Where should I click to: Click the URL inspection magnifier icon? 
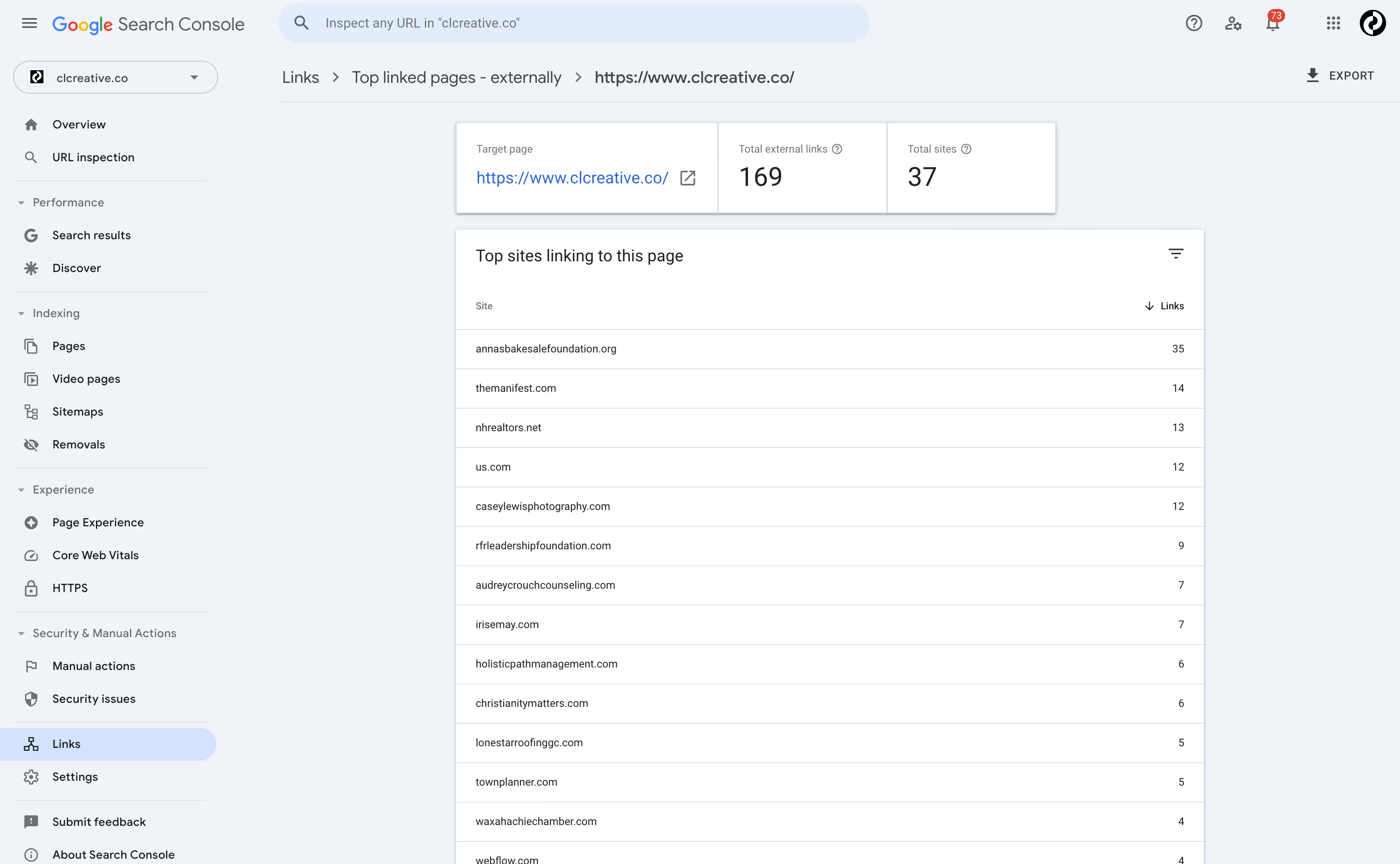pos(32,157)
